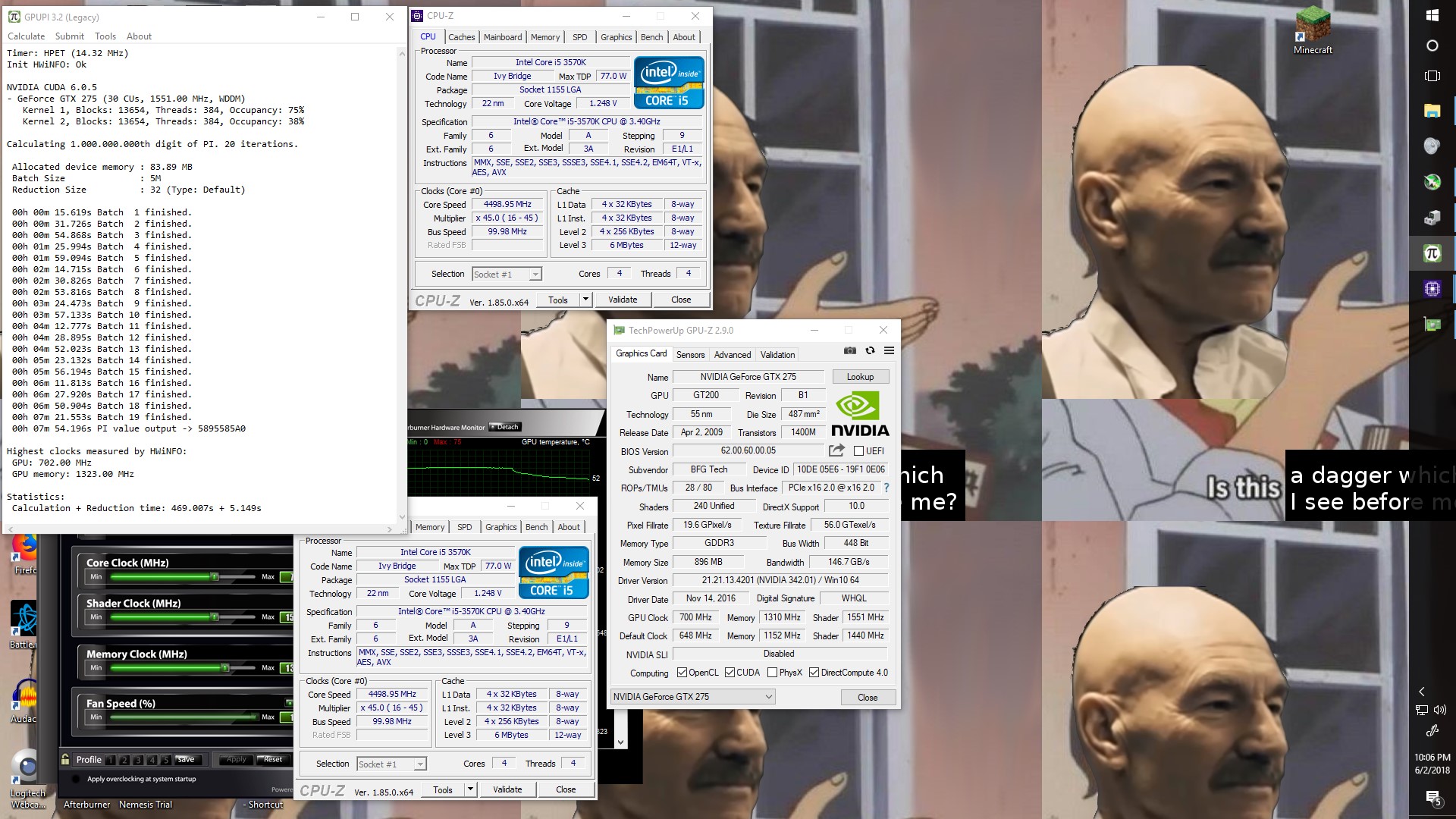Click the Intel Core i5 logo in upper CPU-Z
The height and width of the screenshot is (819, 1456).
(x=668, y=82)
